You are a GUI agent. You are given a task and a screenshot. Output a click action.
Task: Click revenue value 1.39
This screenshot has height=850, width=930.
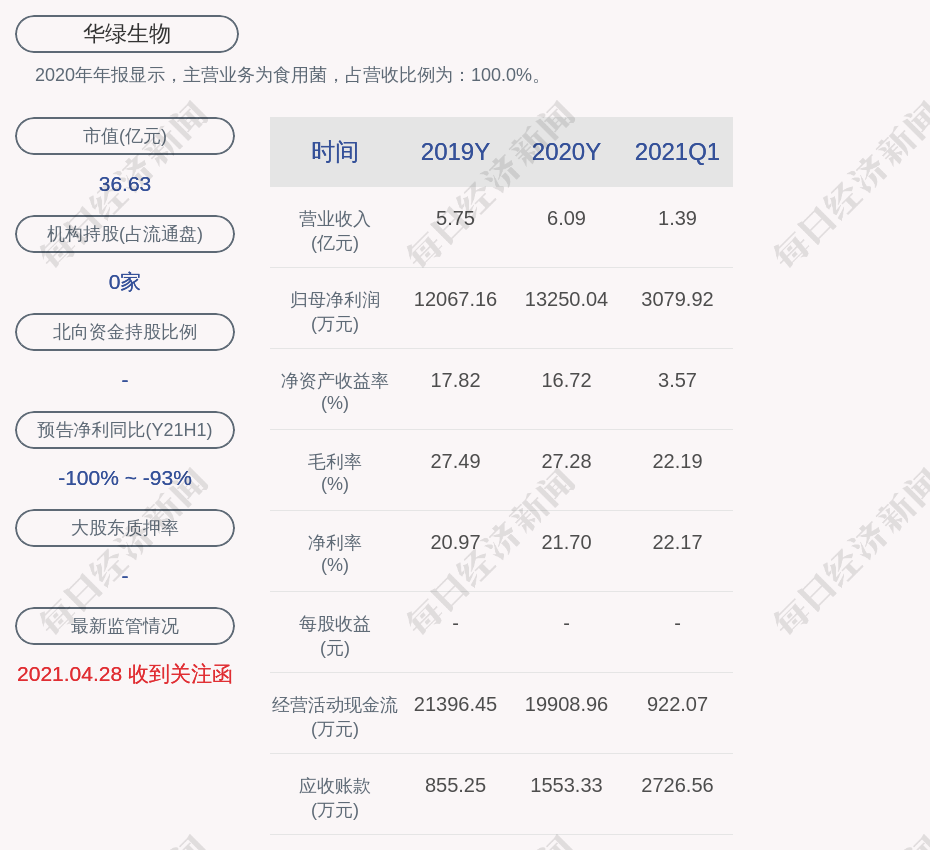(x=677, y=218)
